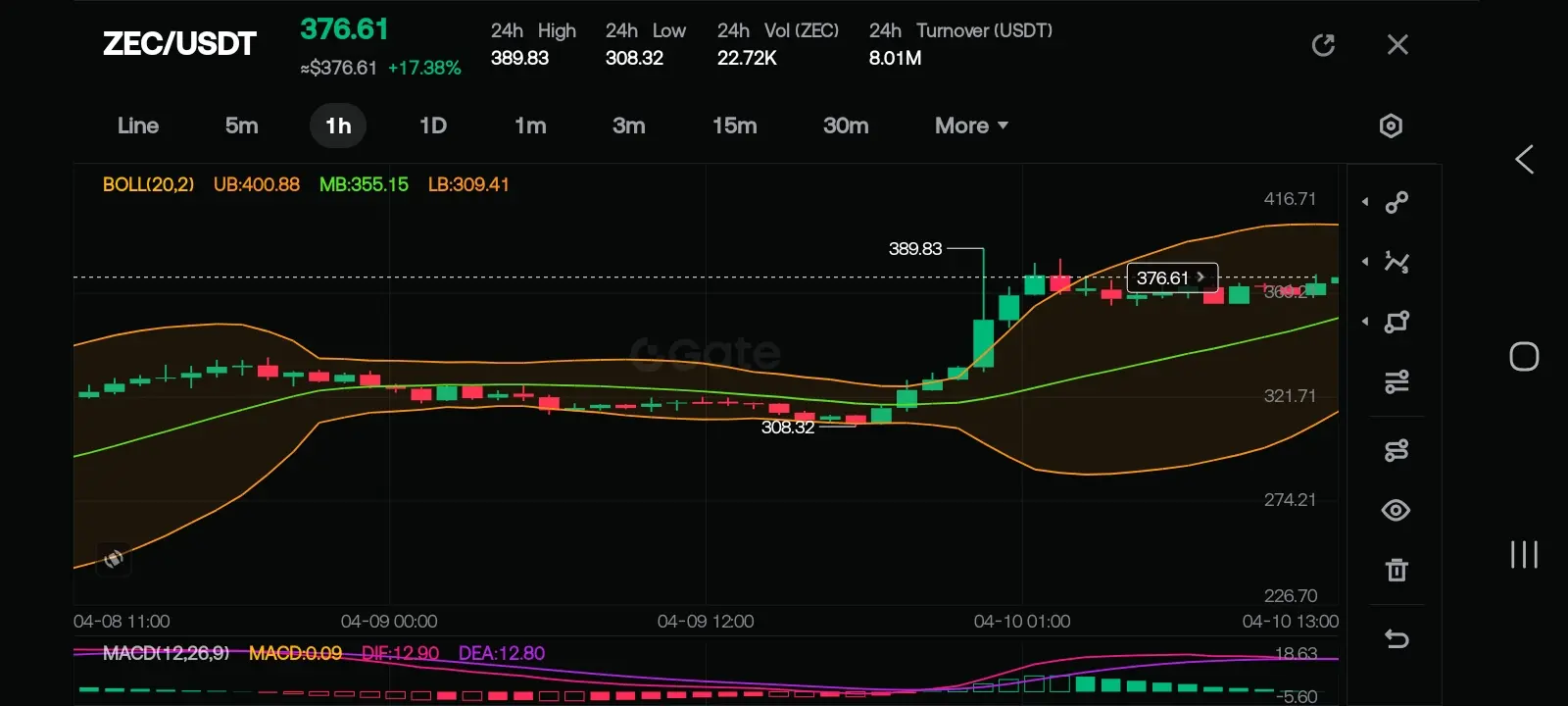This screenshot has width=1568, height=706.
Task: Open Android recent apps button
Action: pyautogui.click(x=1524, y=554)
